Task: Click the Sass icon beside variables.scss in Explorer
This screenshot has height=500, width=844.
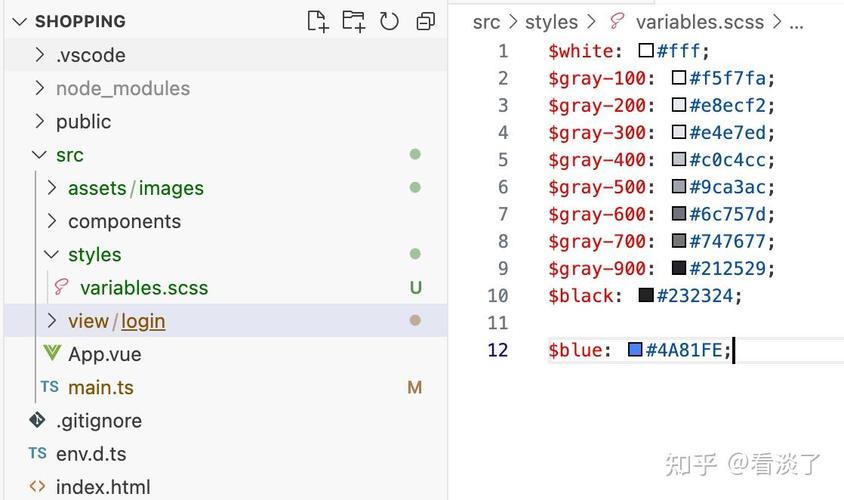Action: pos(62,288)
